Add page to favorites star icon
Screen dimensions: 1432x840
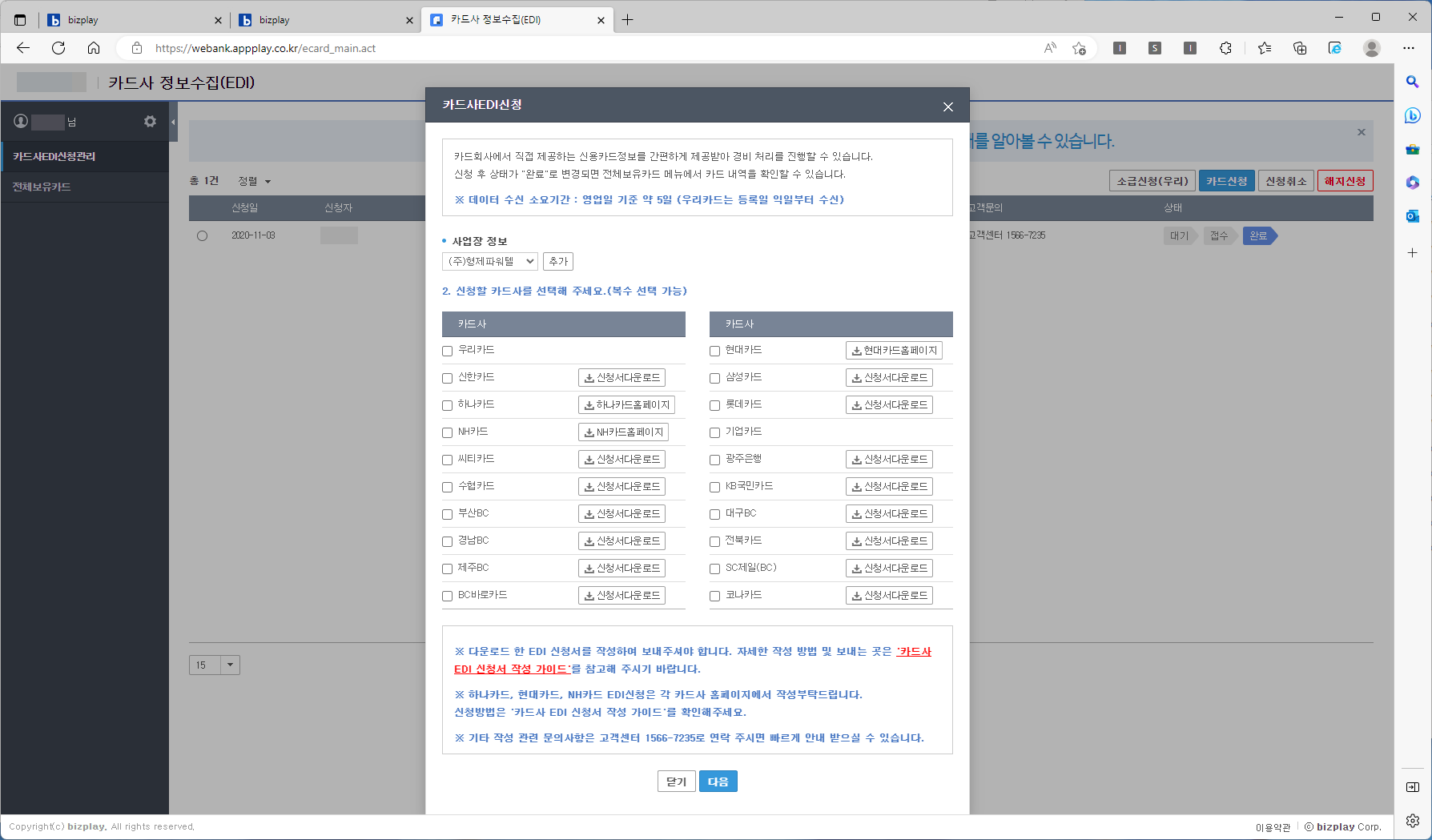tap(1079, 48)
